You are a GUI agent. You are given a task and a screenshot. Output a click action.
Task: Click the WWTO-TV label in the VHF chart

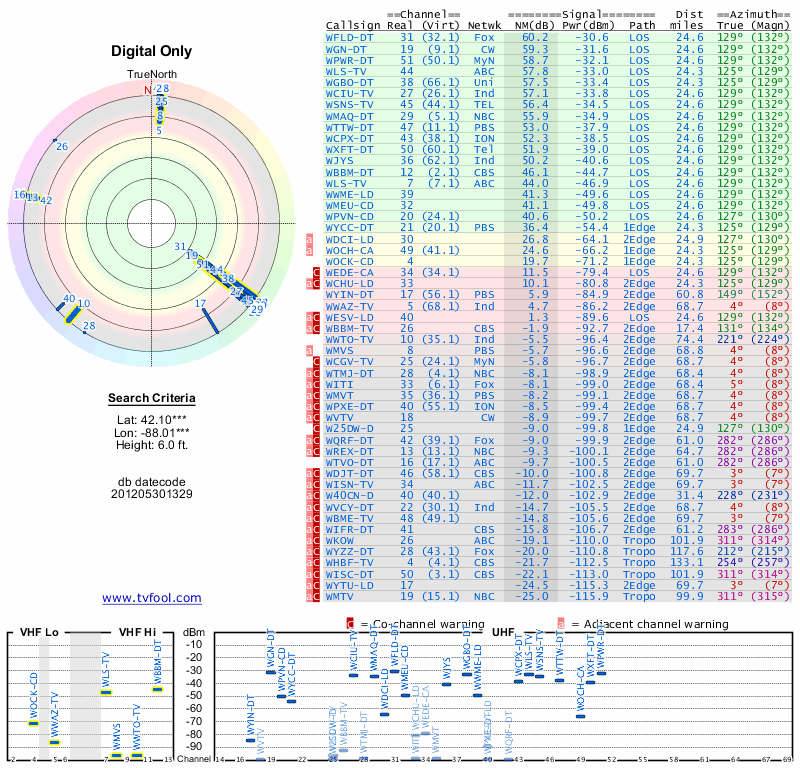pos(136,727)
